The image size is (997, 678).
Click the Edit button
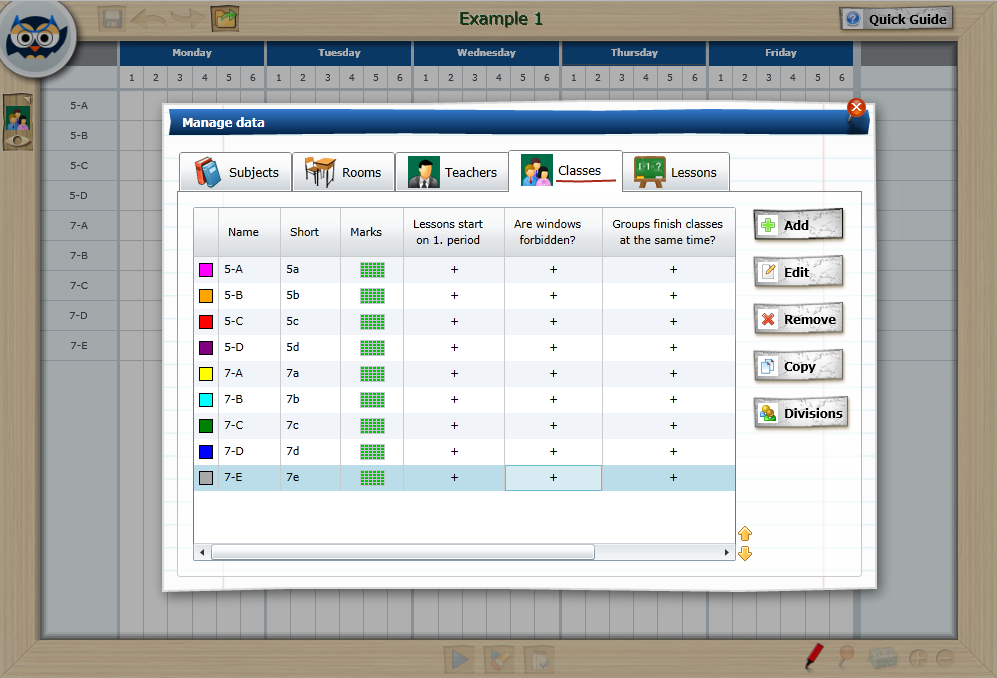point(799,272)
